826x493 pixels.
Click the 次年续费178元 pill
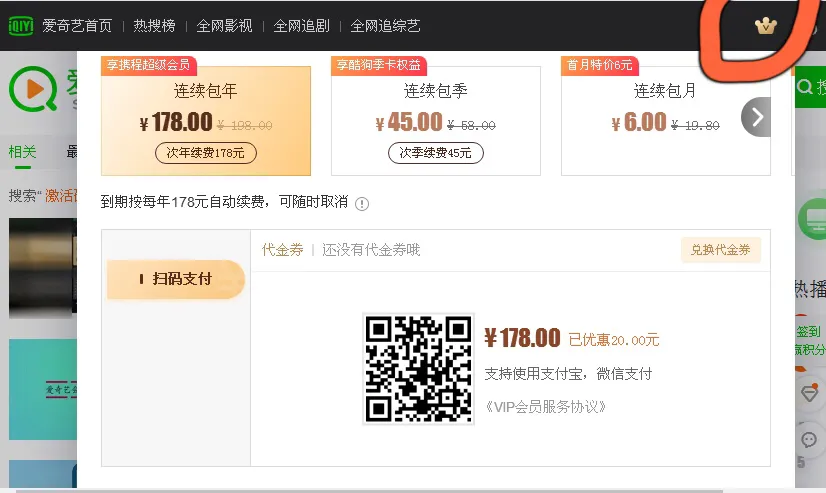tap(206, 153)
